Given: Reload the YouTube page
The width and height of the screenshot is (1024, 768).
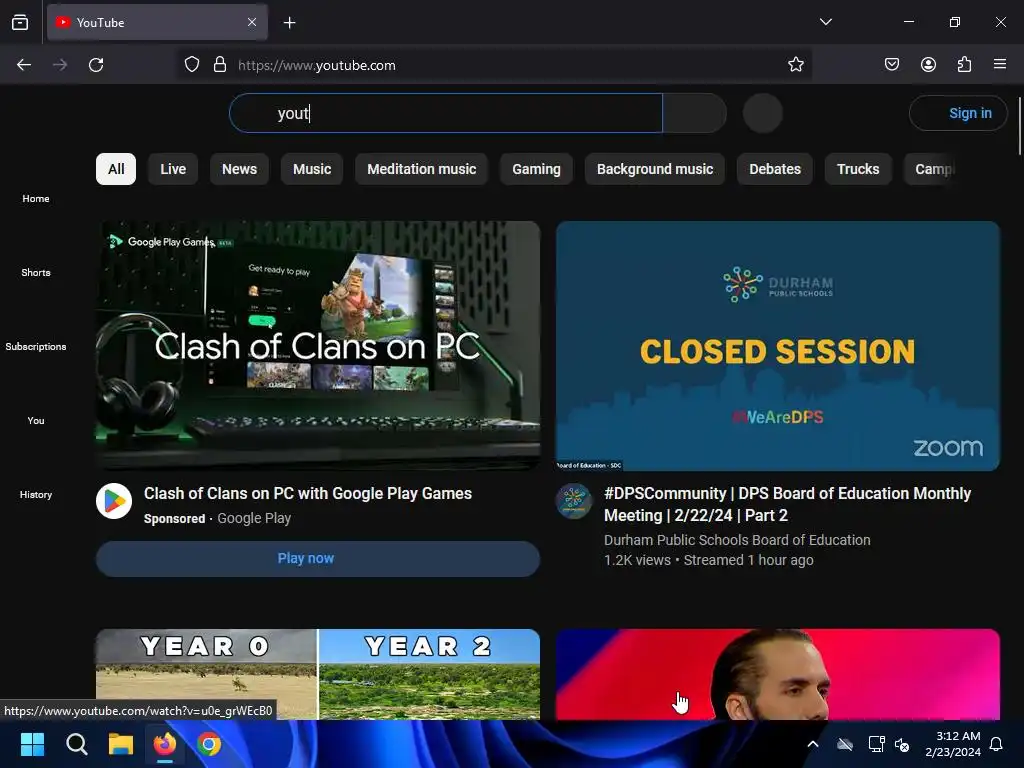Looking at the screenshot, I should point(96,65).
